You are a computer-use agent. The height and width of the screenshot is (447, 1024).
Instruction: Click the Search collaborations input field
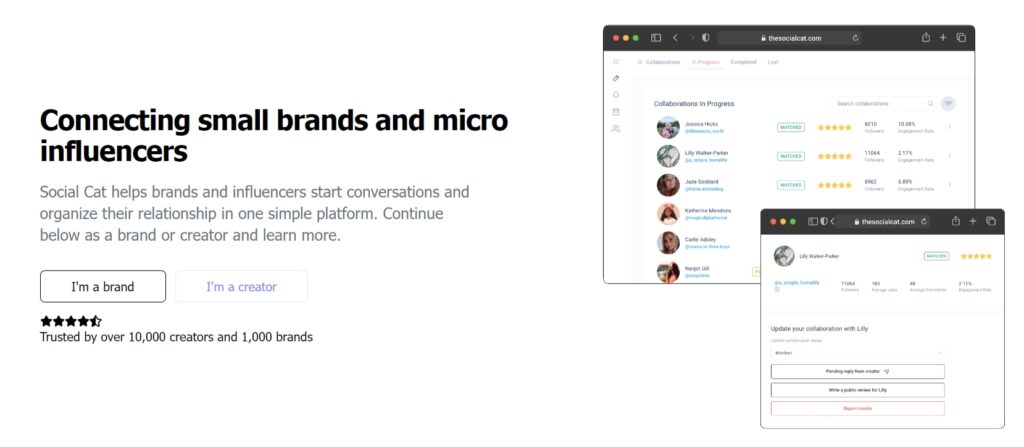pyautogui.click(x=884, y=103)
